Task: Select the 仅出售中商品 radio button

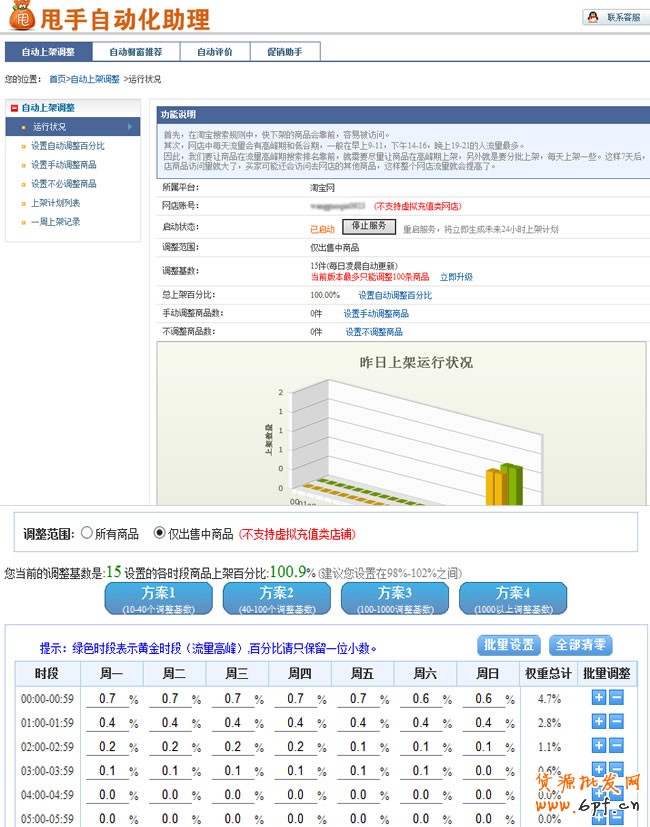Action: coord(160,534)
